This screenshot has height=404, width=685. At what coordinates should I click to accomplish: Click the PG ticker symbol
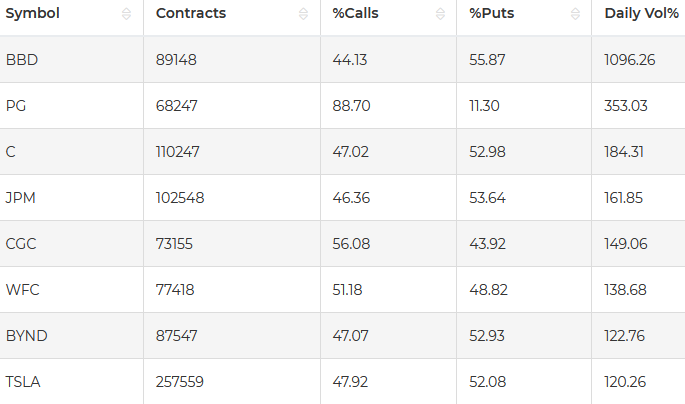[x=16, y=106]
